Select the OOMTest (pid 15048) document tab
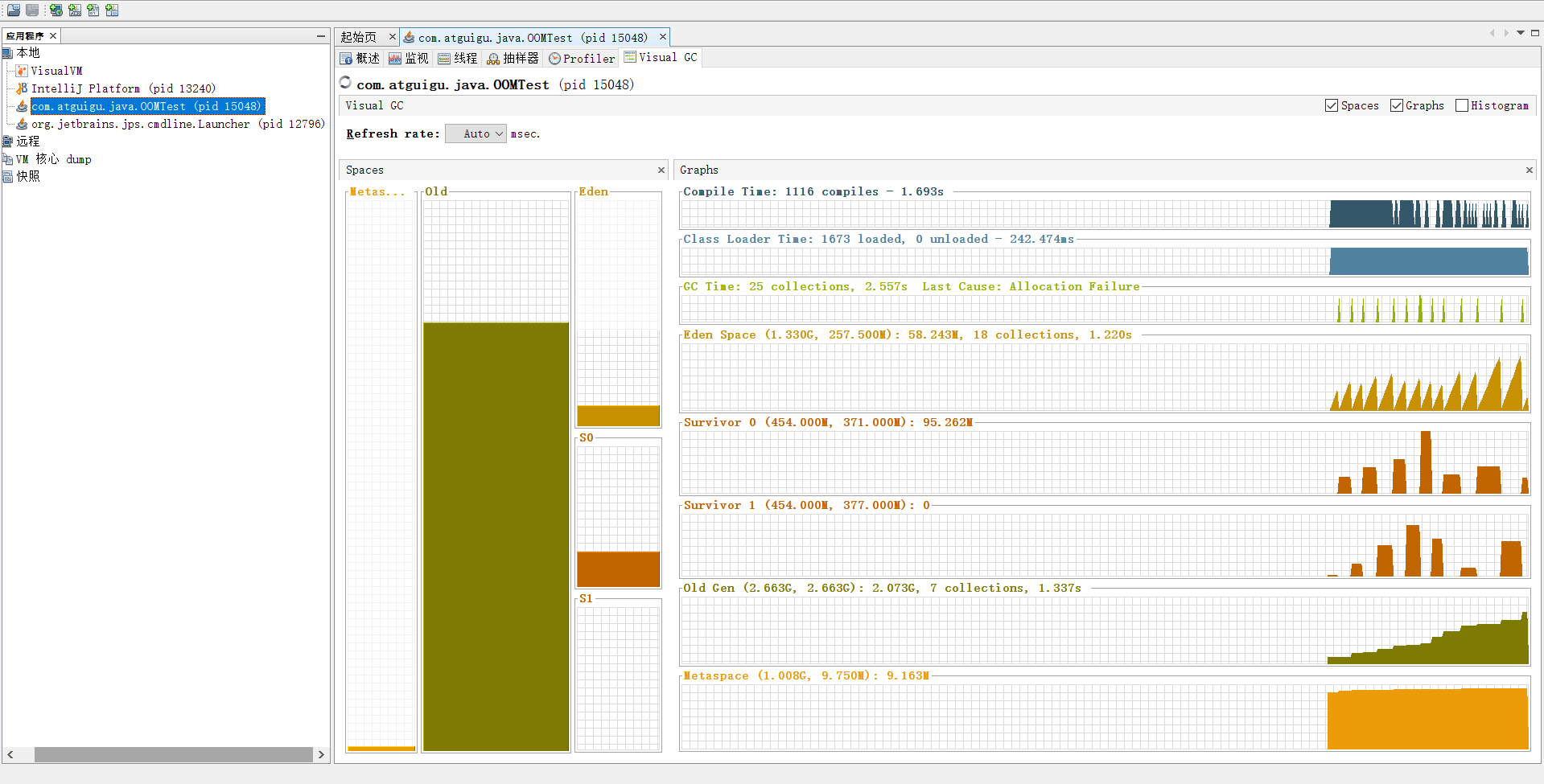The width and height of the screenshot is (1544, 784). click(x=533, y=38)
